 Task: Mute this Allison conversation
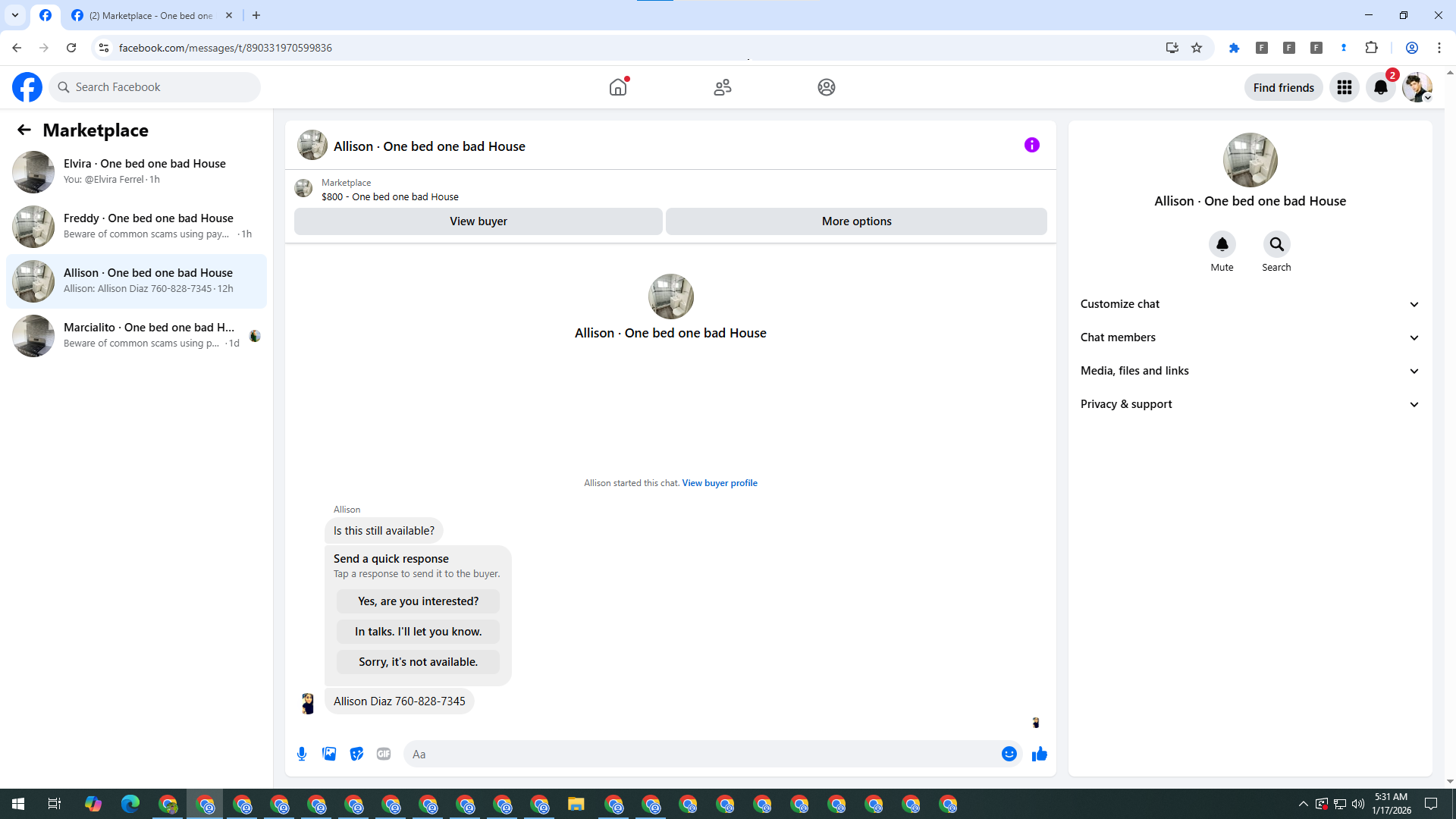(1222, 245)
